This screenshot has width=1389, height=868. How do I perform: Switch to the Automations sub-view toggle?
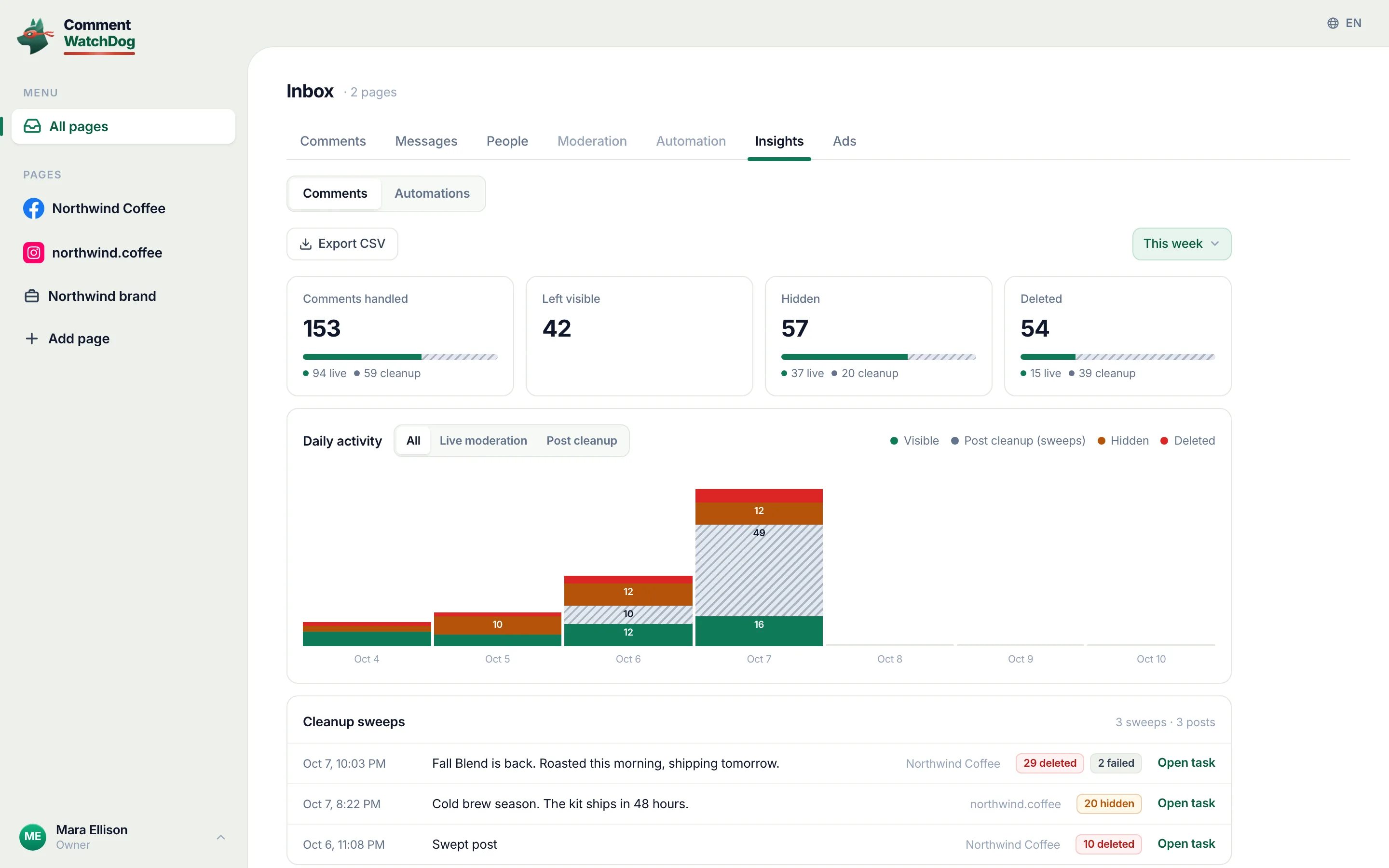tap(432, 193)
